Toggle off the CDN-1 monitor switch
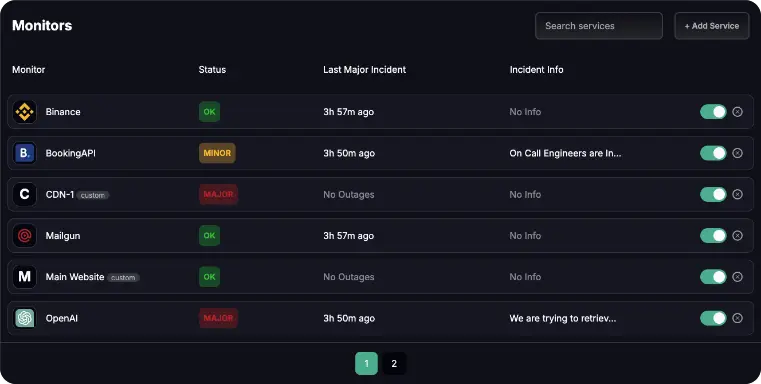 click(x=713, y=194)
